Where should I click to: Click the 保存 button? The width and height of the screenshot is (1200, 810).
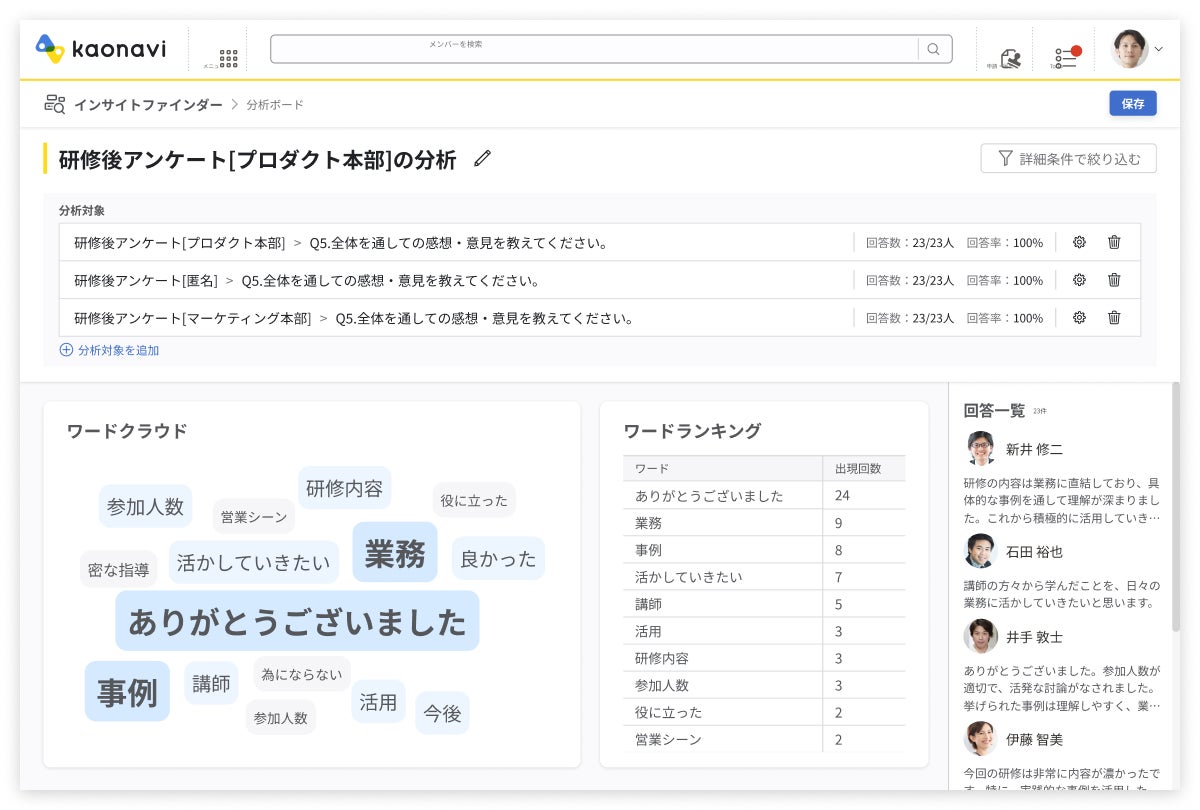point(1133,103)
